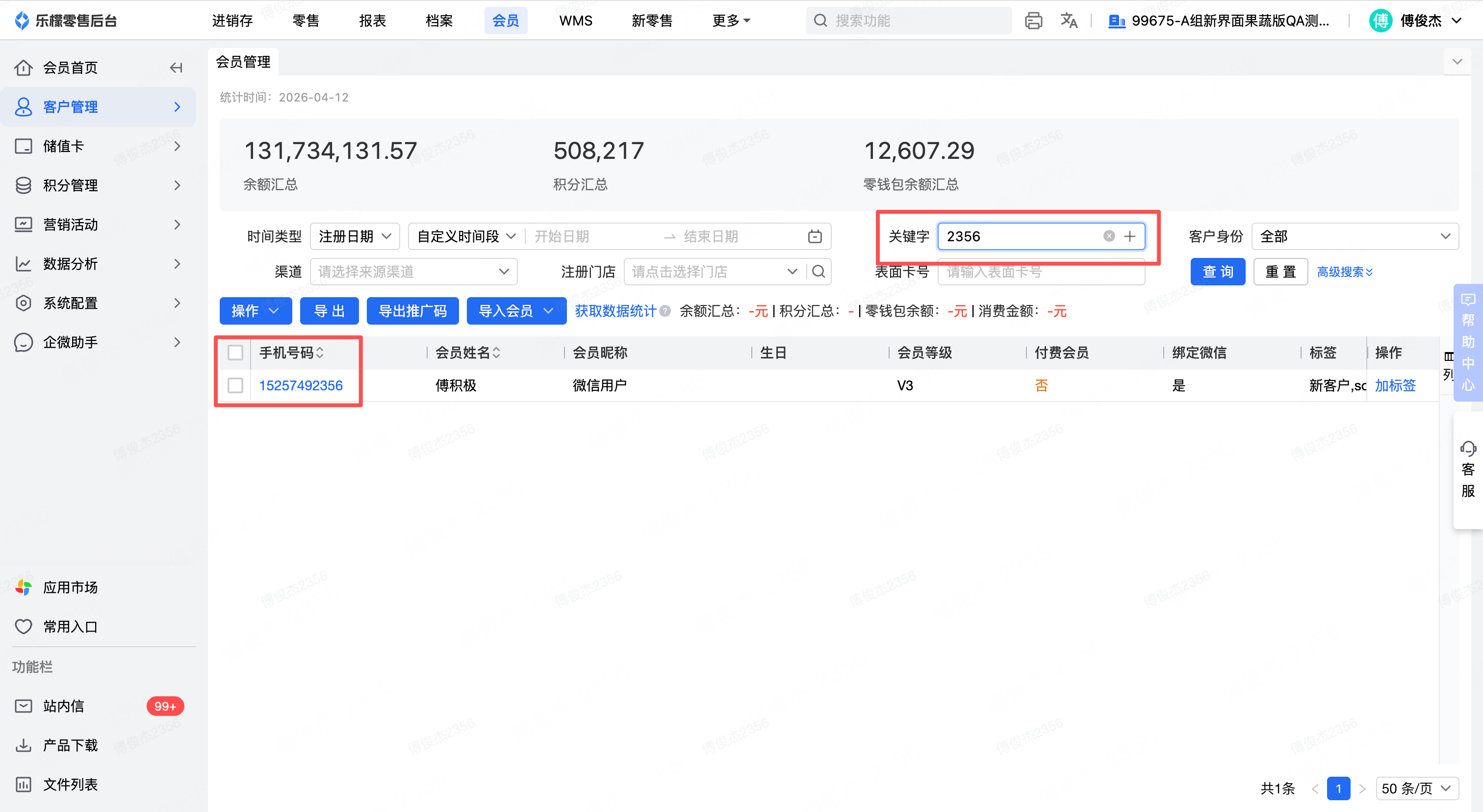Clear the keyword field with the X icon

[1109, 236]
